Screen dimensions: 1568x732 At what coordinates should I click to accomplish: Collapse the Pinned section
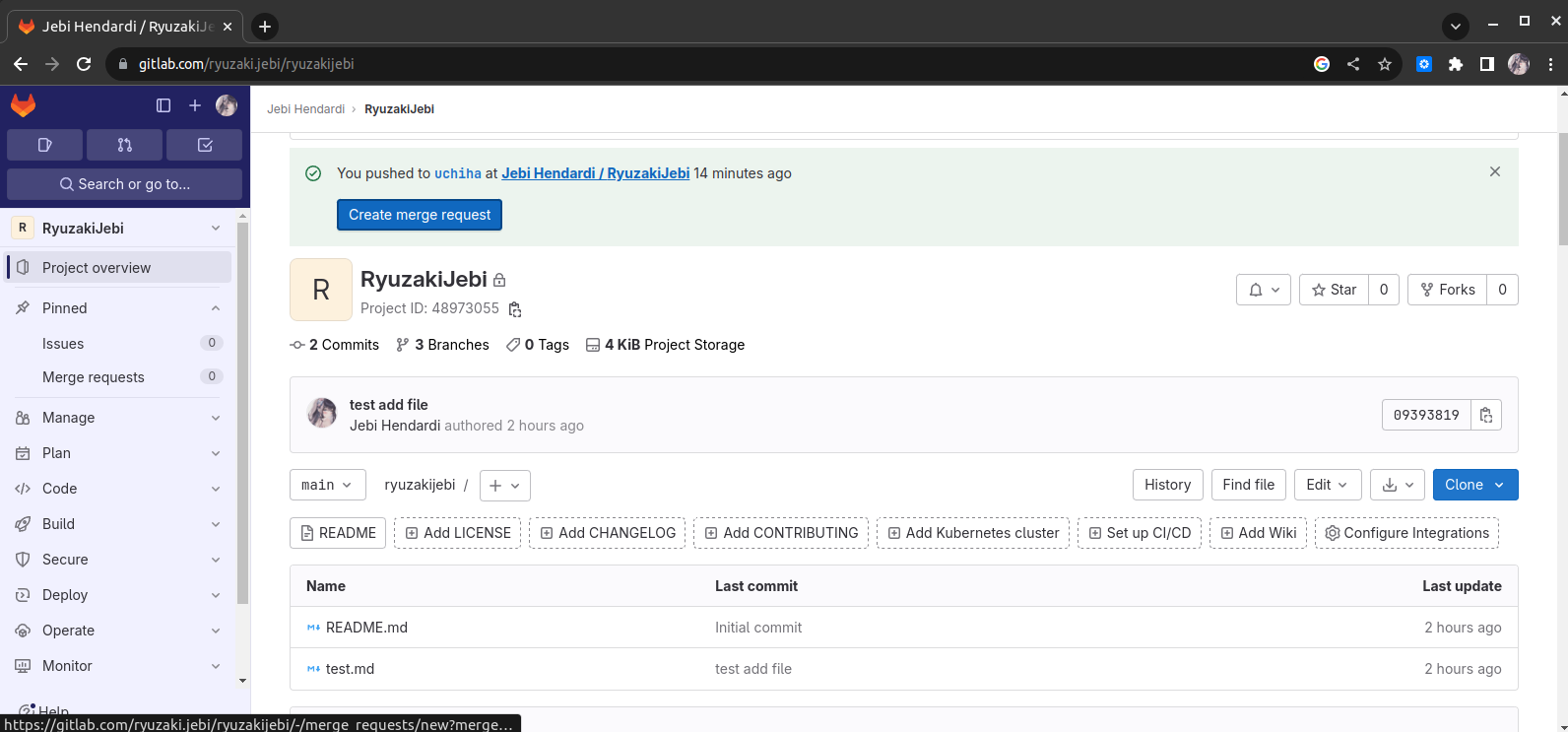(118, 308)
